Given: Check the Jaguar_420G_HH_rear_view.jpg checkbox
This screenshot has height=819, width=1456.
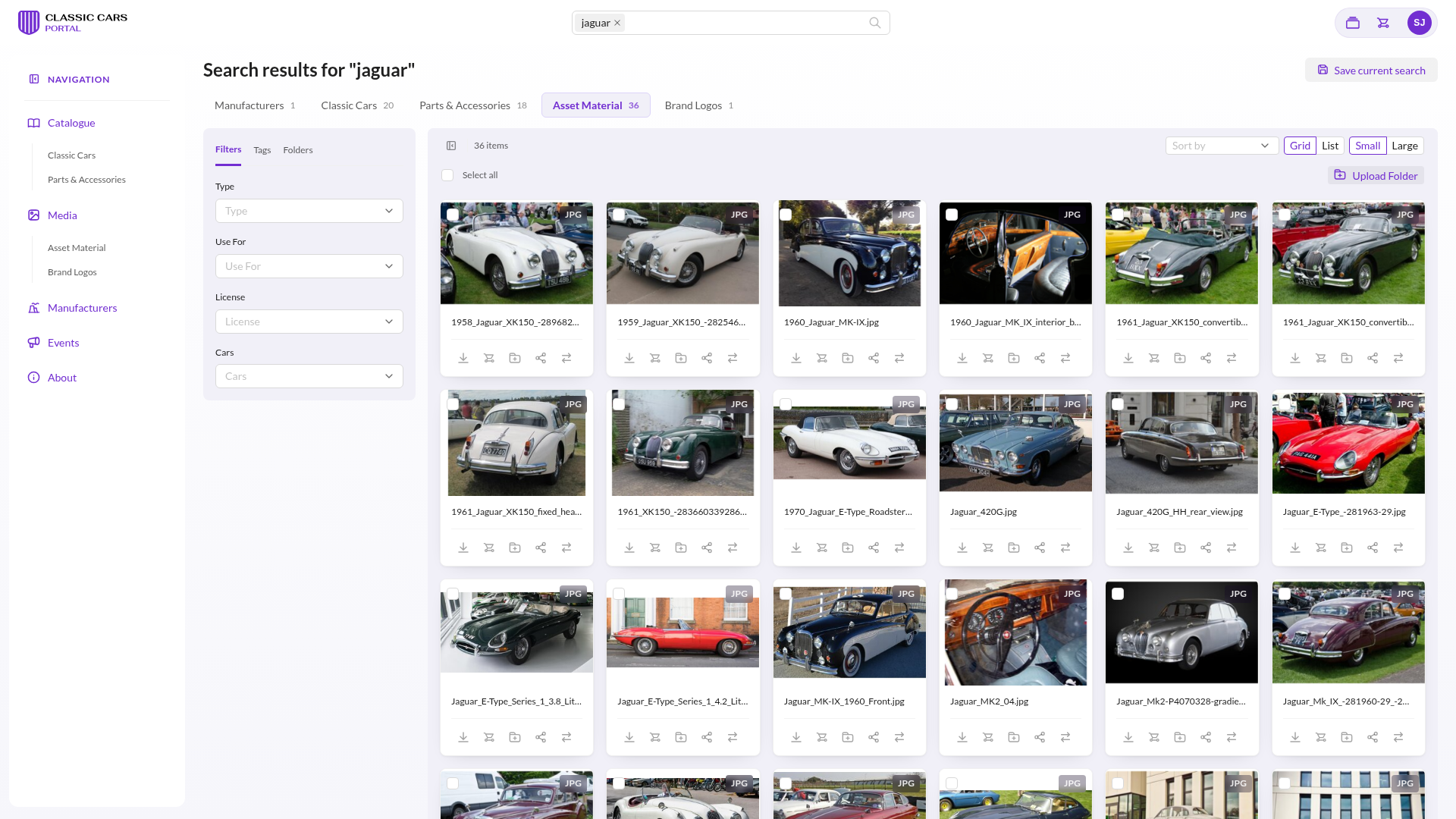Looking at the screenshot, I should tap(1118, 404).
